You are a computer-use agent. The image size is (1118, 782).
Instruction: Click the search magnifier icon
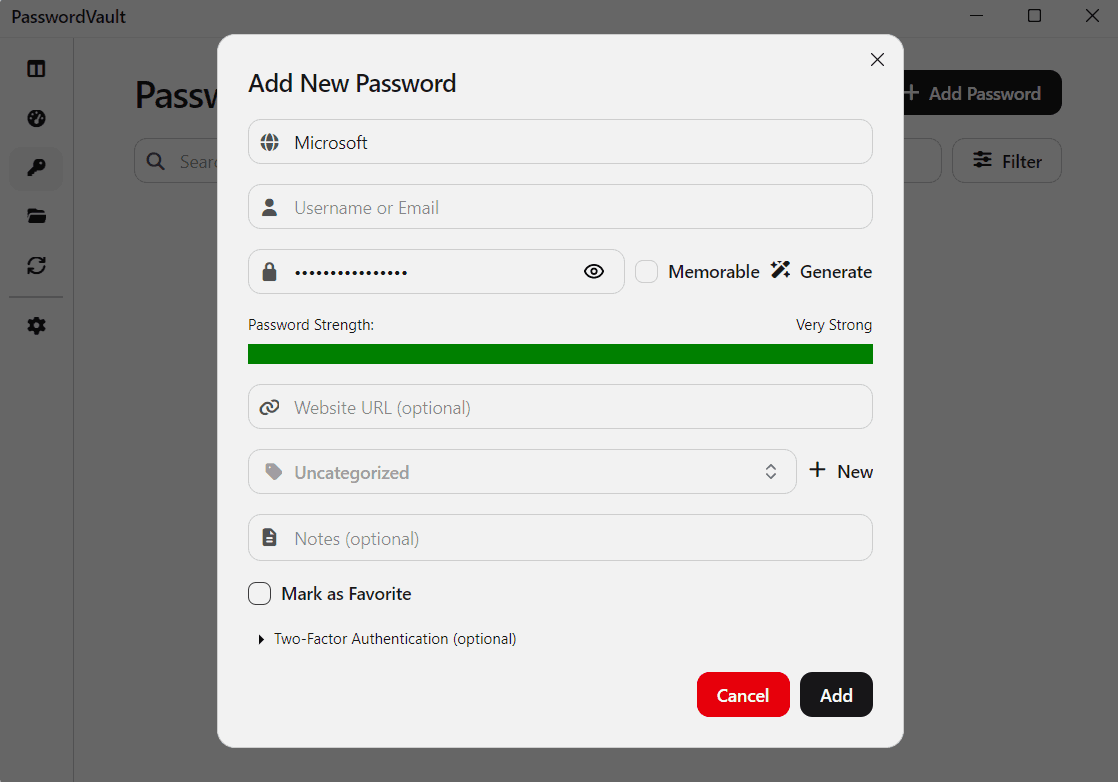pos(155,161)
